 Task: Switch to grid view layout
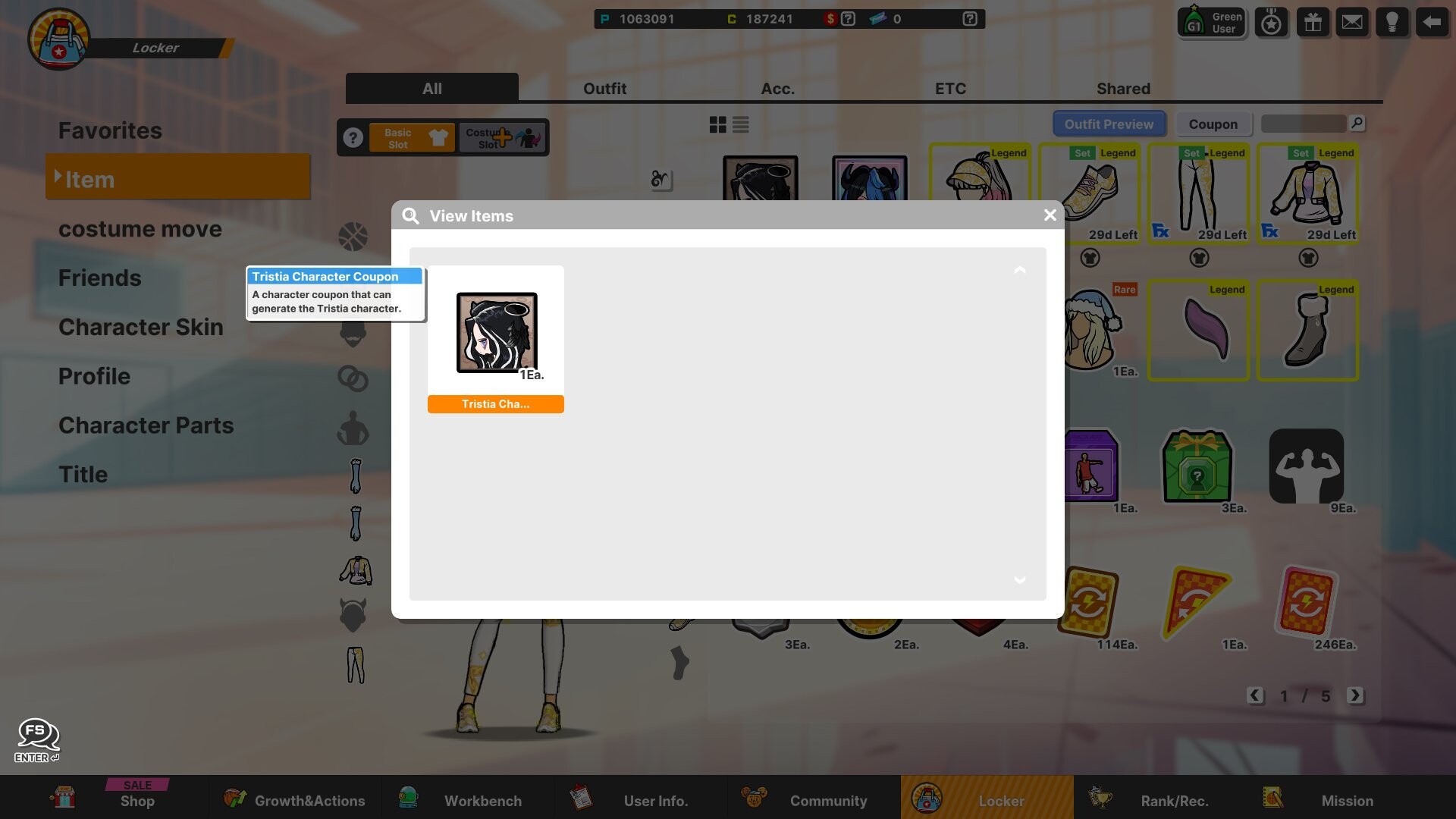[717, 124]
